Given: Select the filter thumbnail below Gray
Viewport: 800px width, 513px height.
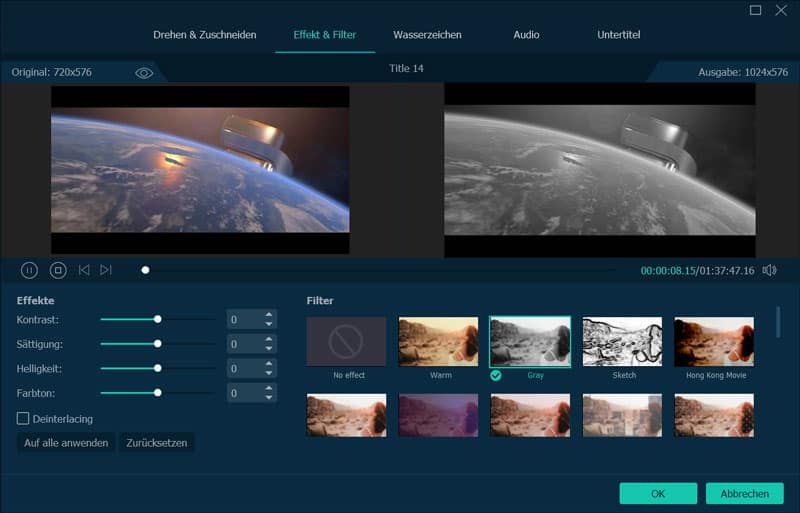Looking at the screenshot, I should coord(530,415).
